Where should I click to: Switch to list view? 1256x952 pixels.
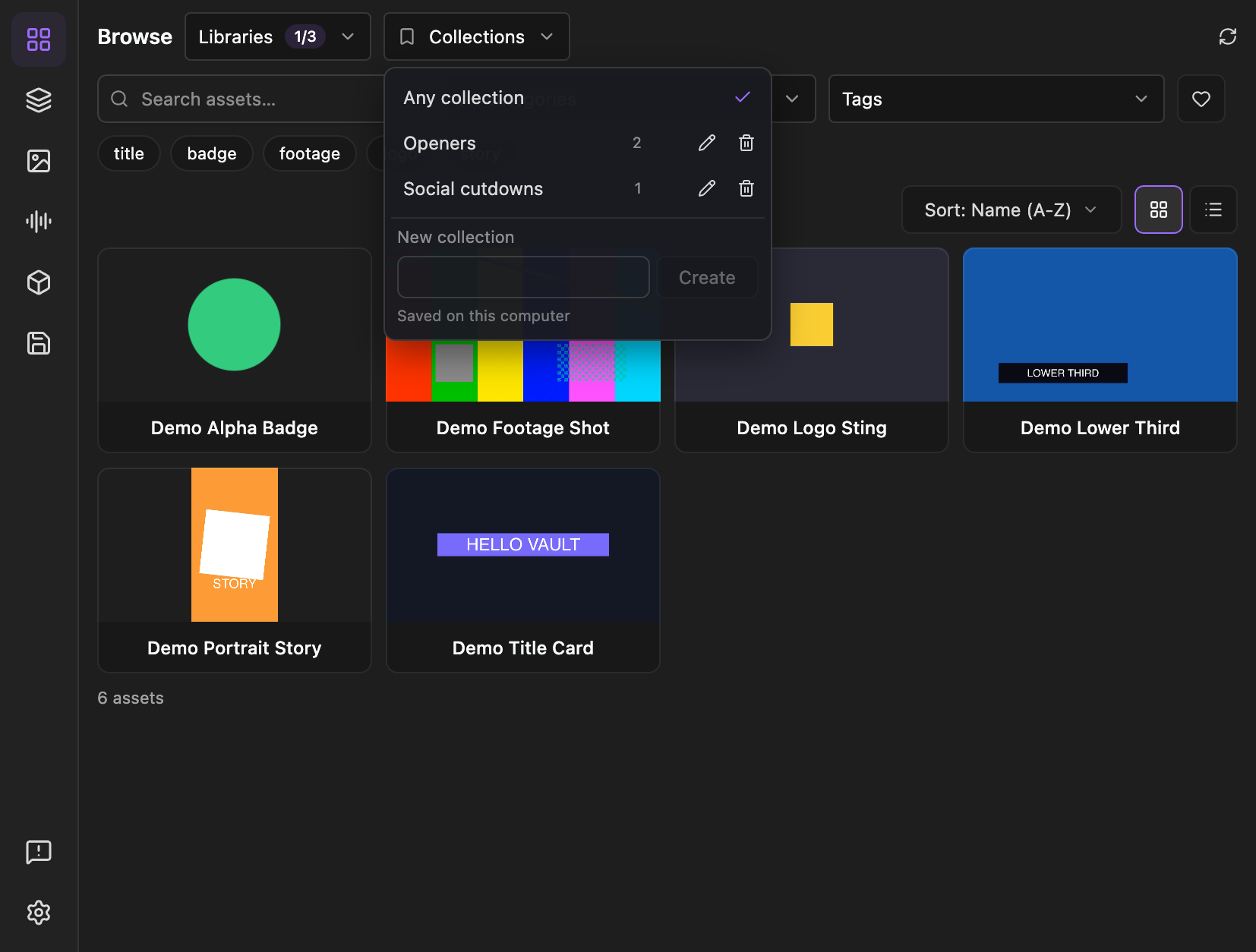1213,210
